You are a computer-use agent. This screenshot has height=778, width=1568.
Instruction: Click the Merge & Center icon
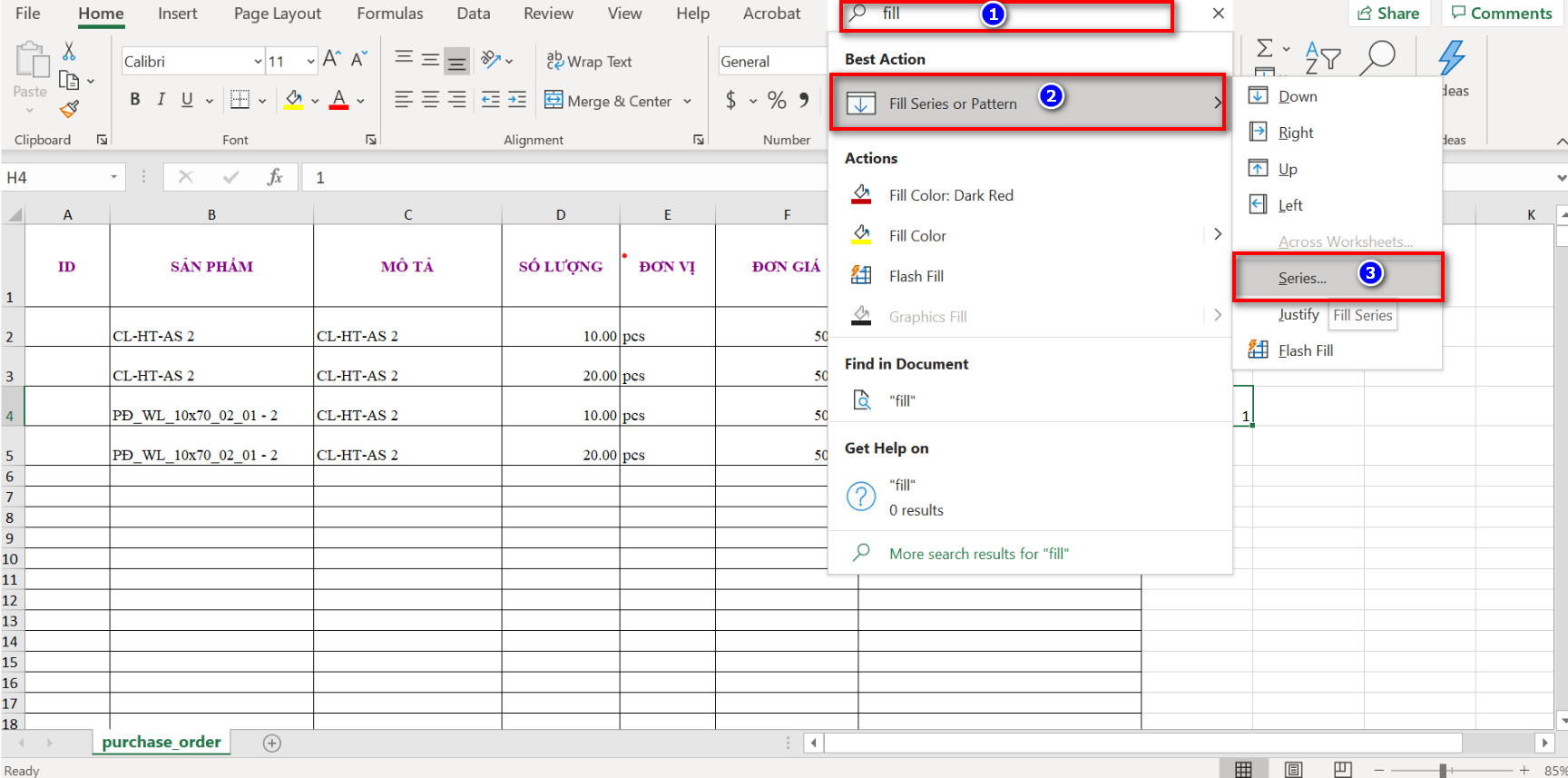[554, 100]
